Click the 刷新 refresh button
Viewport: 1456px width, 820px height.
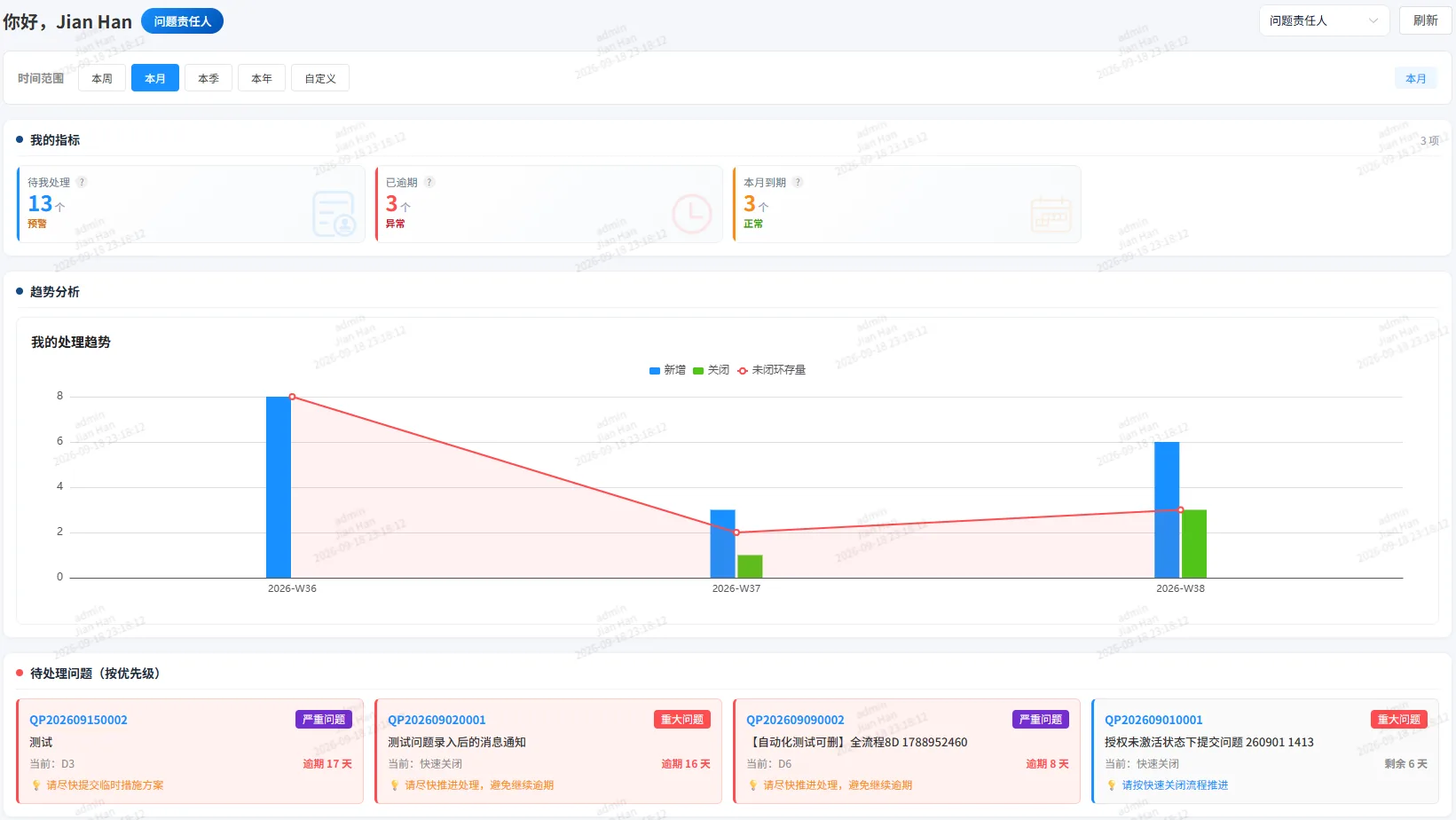1425,20
